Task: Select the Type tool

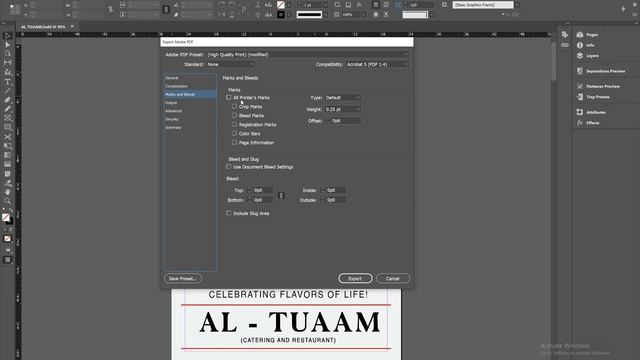Action: [x=7, y=82]
